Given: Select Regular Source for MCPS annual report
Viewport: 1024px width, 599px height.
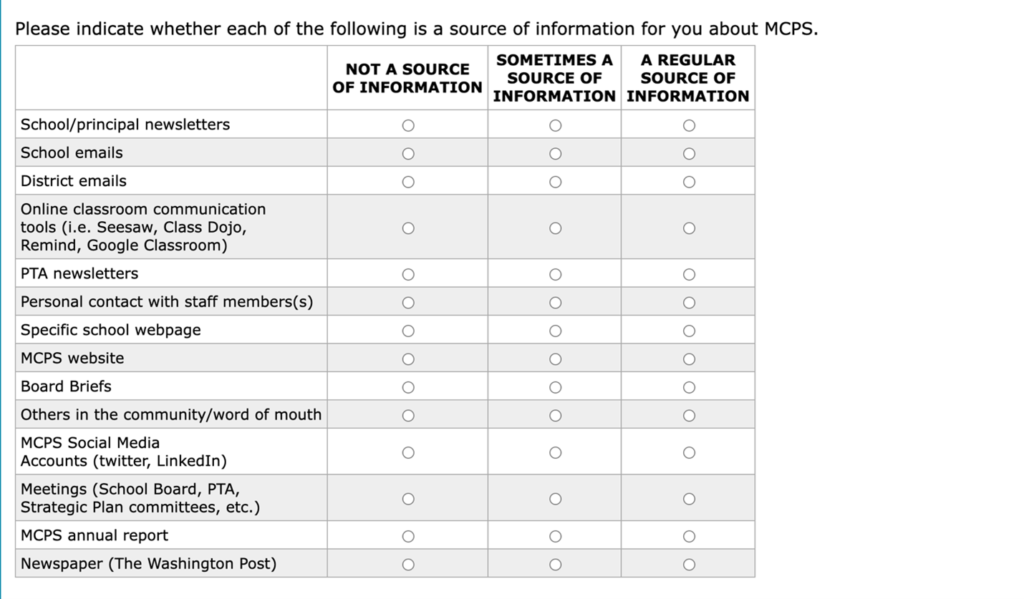Looking at the screenshot, I should (689, 536).
